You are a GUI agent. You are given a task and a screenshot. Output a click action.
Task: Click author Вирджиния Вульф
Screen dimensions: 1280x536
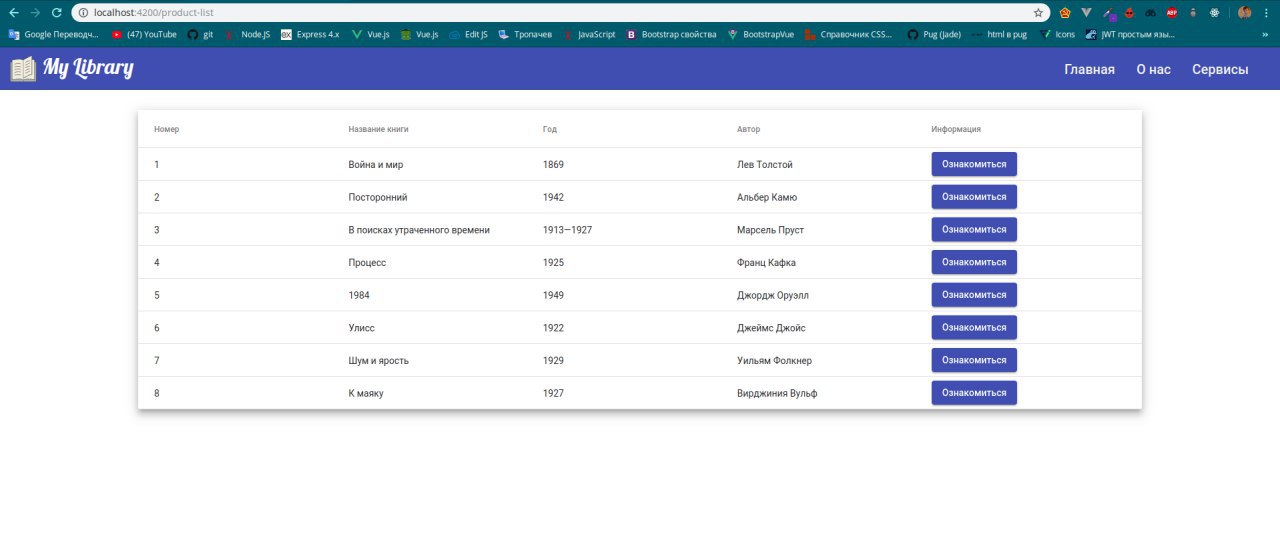(x=777, y=393)
